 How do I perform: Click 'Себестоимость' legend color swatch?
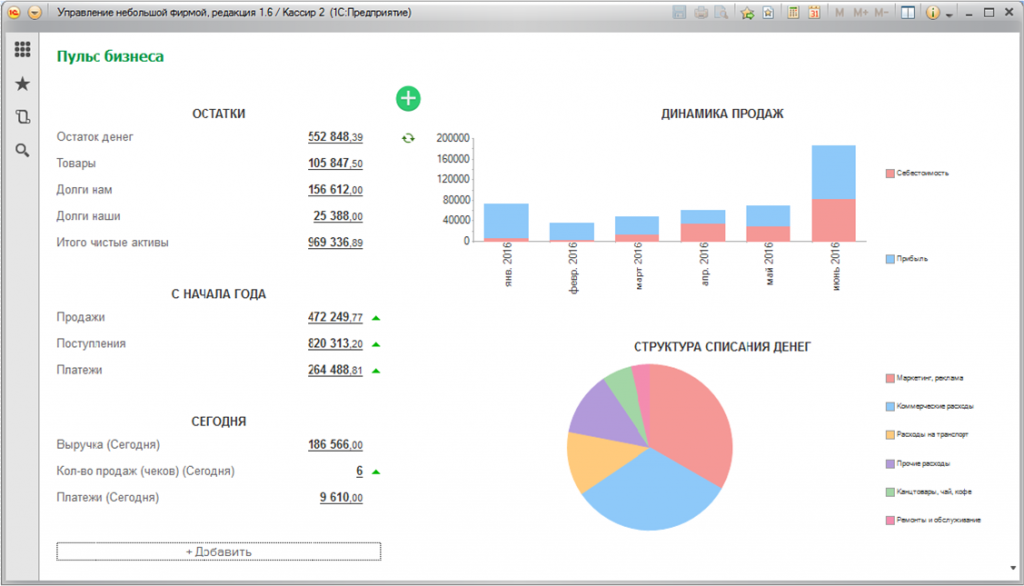pyautogui.click(x=889, y=173)
